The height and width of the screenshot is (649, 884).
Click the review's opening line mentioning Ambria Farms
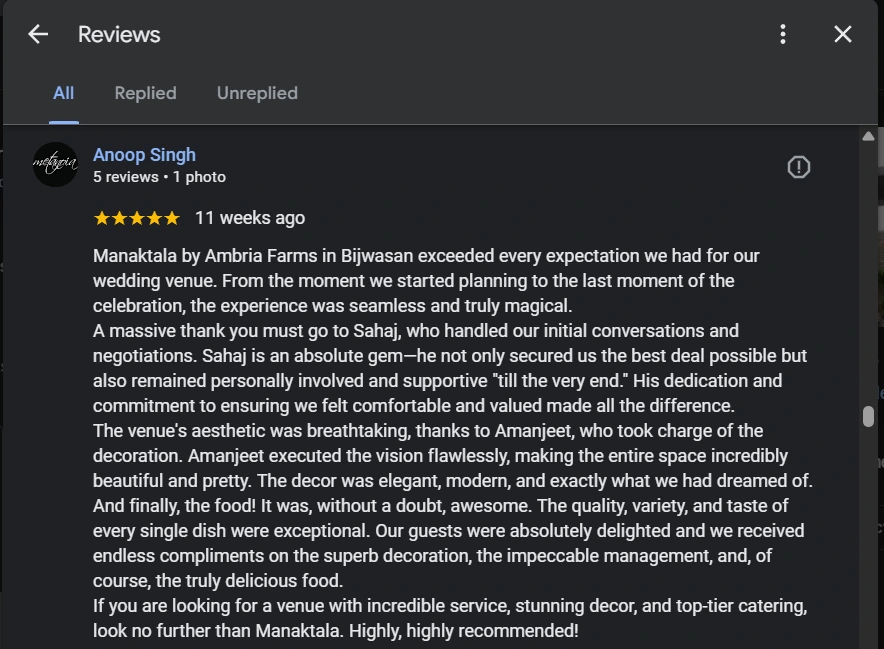tap(426, 256)
